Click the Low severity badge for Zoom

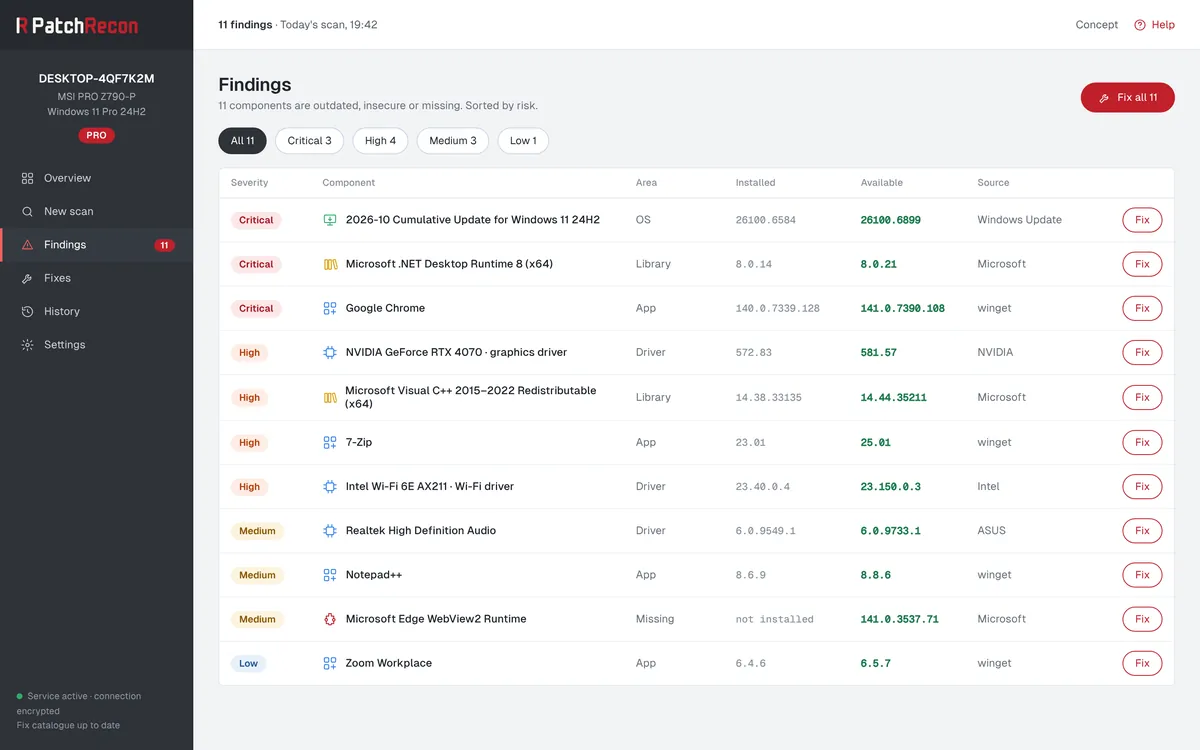pyautogui.click(x=248, y=663)
